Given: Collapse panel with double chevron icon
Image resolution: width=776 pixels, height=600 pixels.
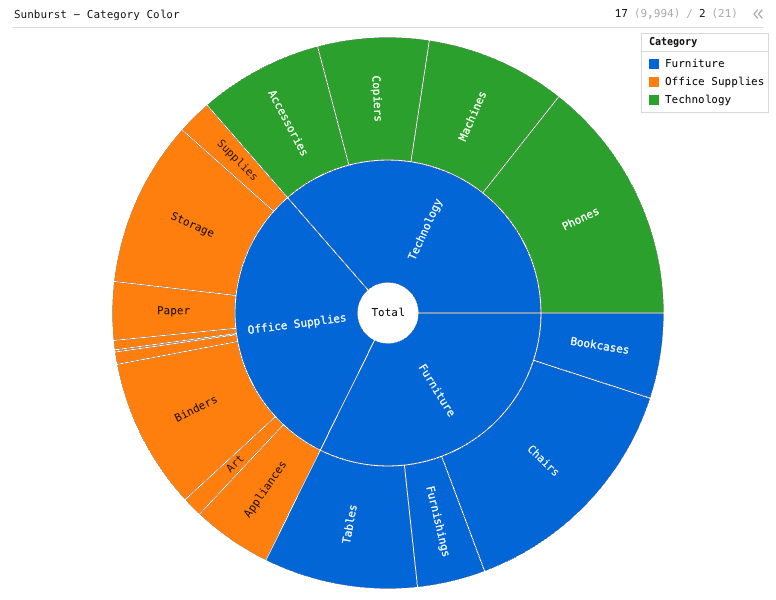Looking at the screenshot, I should pyautogui.click(x=758, y=14).
